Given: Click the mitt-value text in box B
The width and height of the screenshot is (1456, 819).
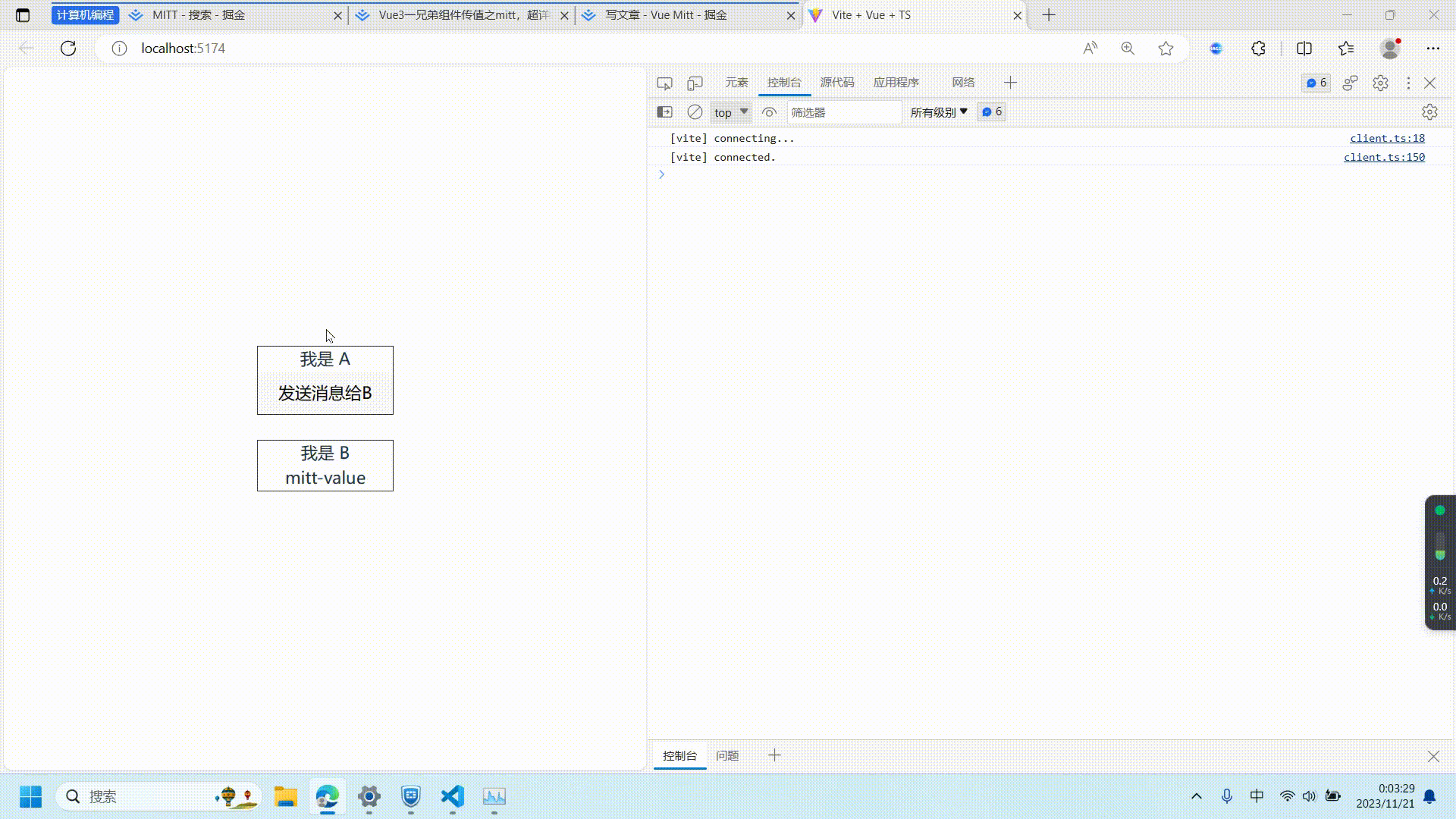Looking at the screenshot, I should click(x=325, y=478).
